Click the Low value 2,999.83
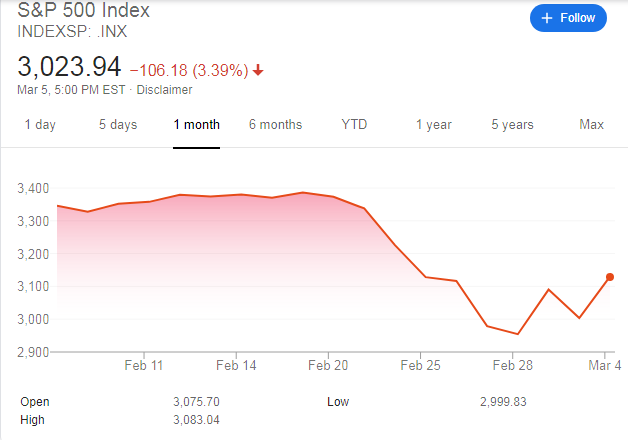The width and height of the screenshot is (643, 440). click(x=505, y=402)
